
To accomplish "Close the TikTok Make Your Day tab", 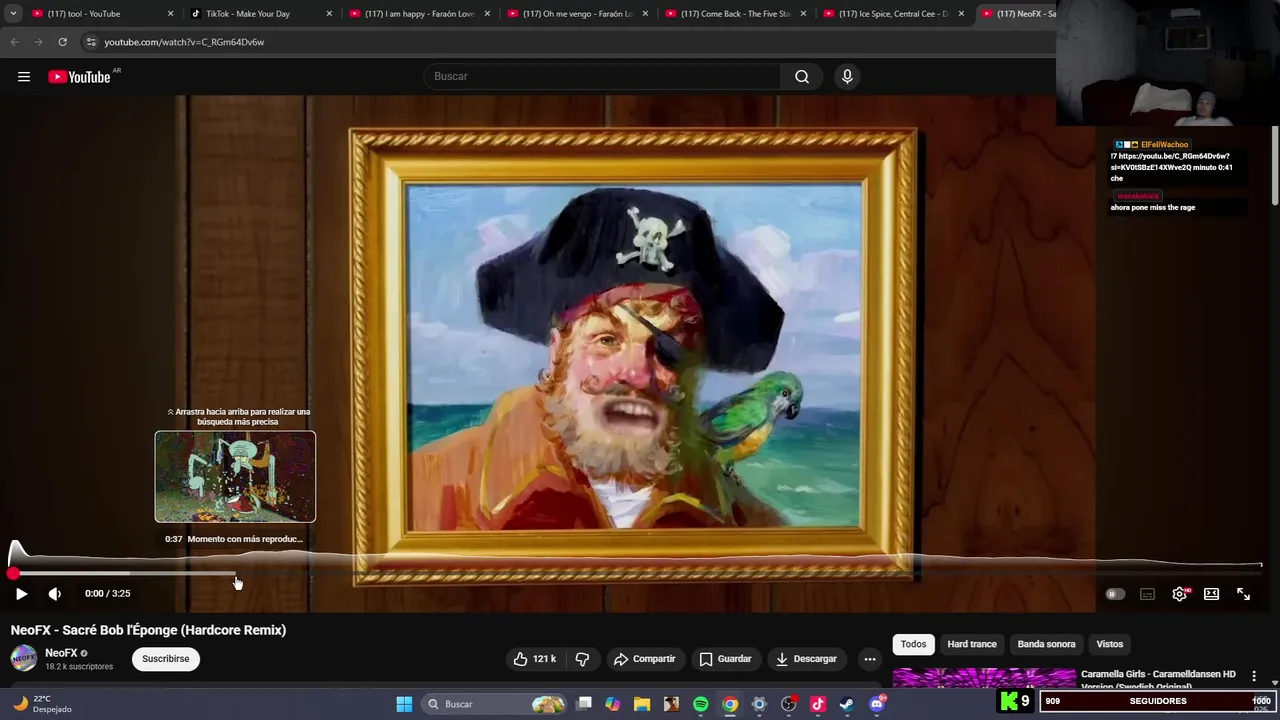I will click(x=329, y=14).
